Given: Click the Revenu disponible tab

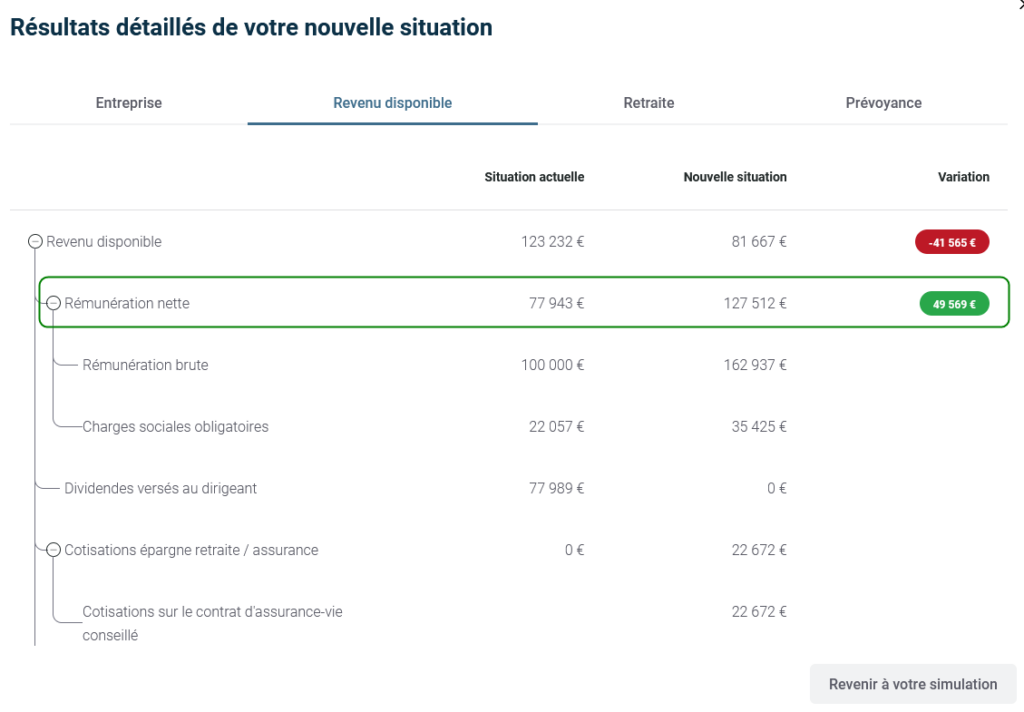Looking at the screenshot, I should pyautogui.click(x=392, y=103).
